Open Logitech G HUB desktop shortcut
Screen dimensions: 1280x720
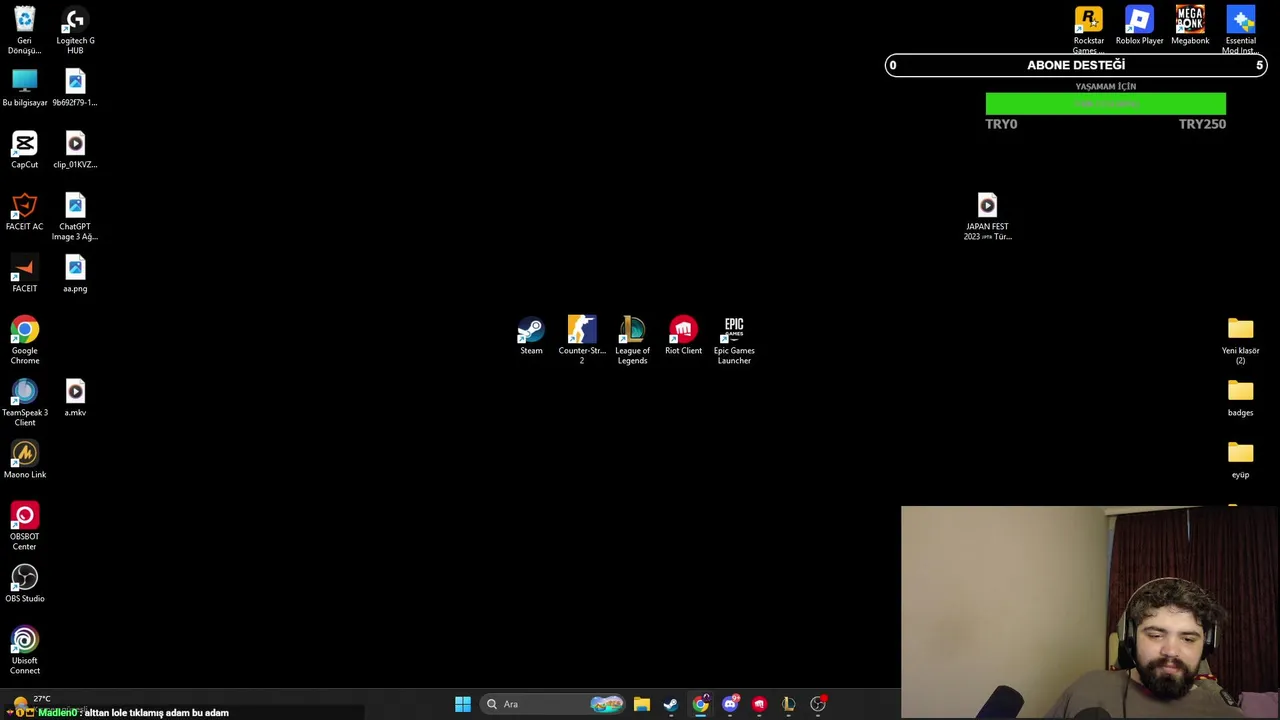(x=75, y=30)
